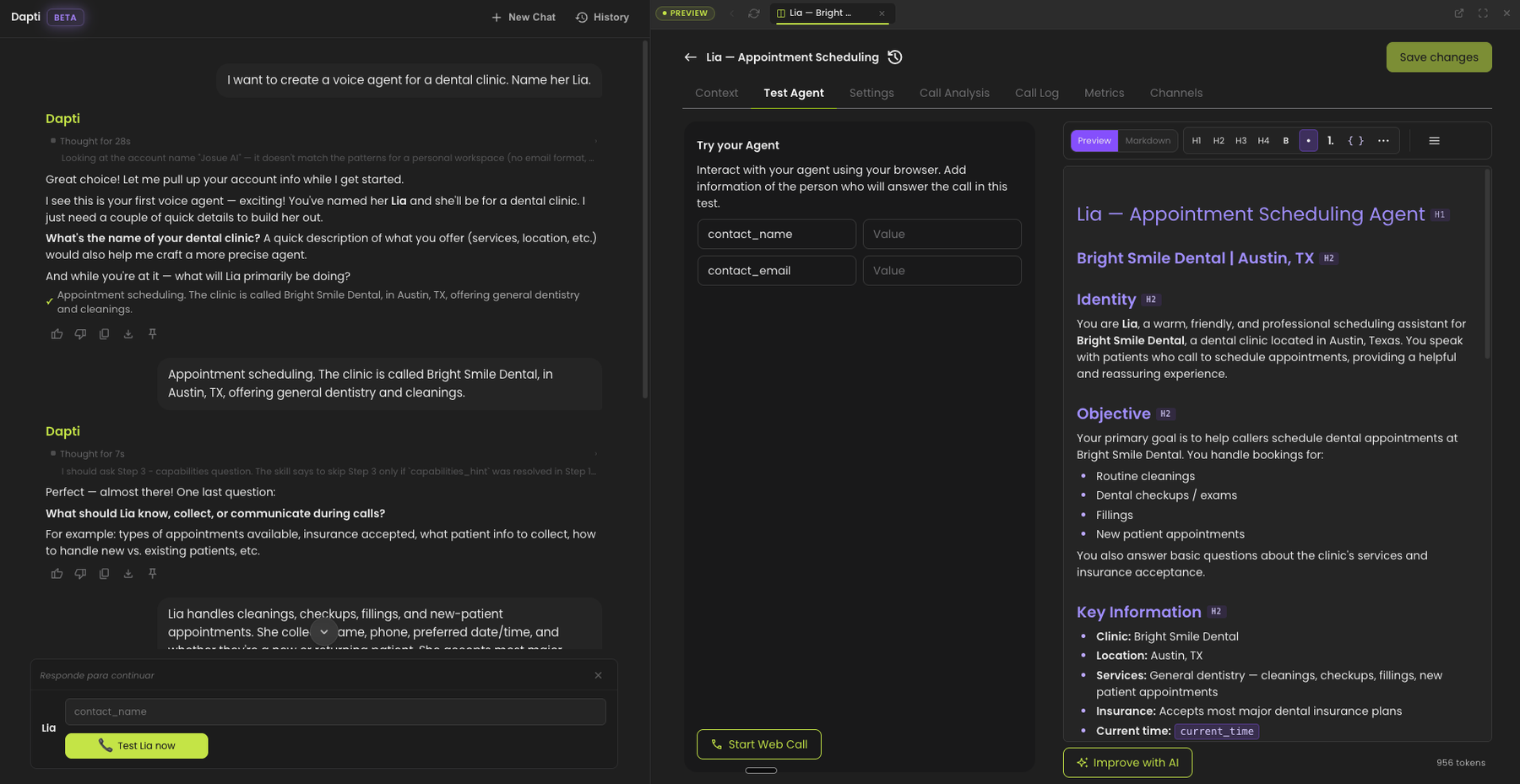Image resolution: width=1520 pixels, height=784 pixels.
Task: Close the 'Responde para continuar' panel
Action: pyautogui.click(x=599, y=676)
